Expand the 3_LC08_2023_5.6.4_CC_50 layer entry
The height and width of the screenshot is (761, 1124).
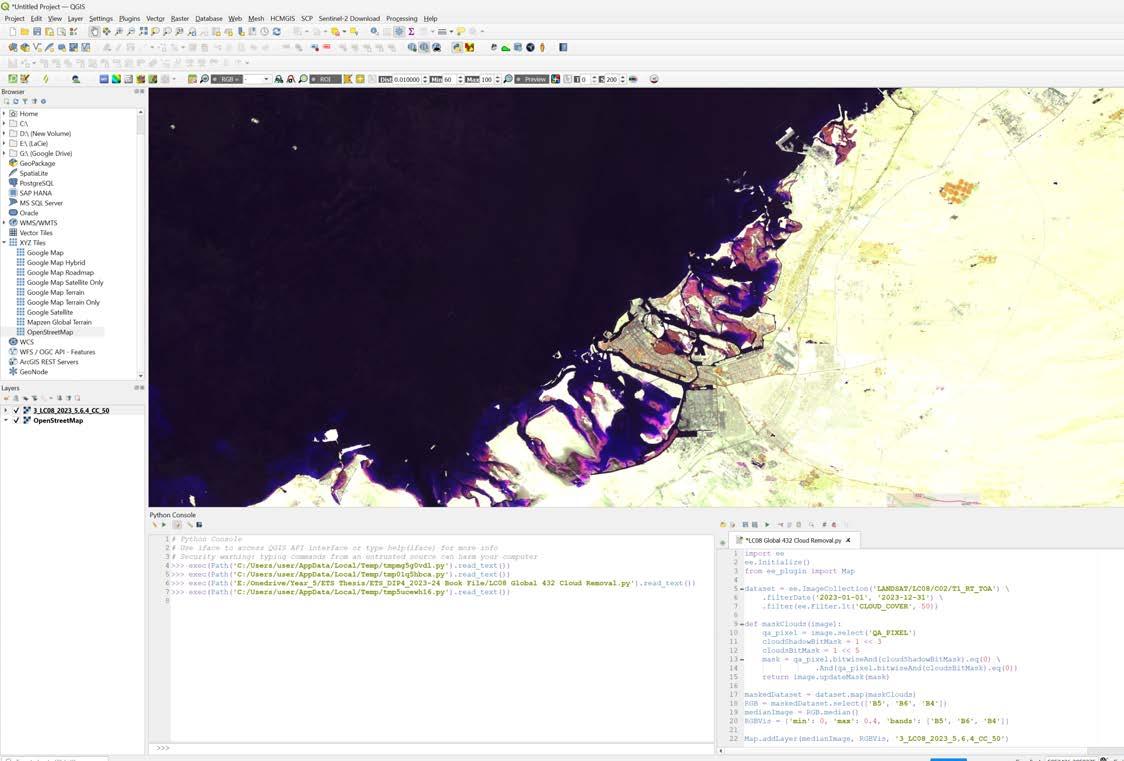pyautogui.click(x=6, y=411)
